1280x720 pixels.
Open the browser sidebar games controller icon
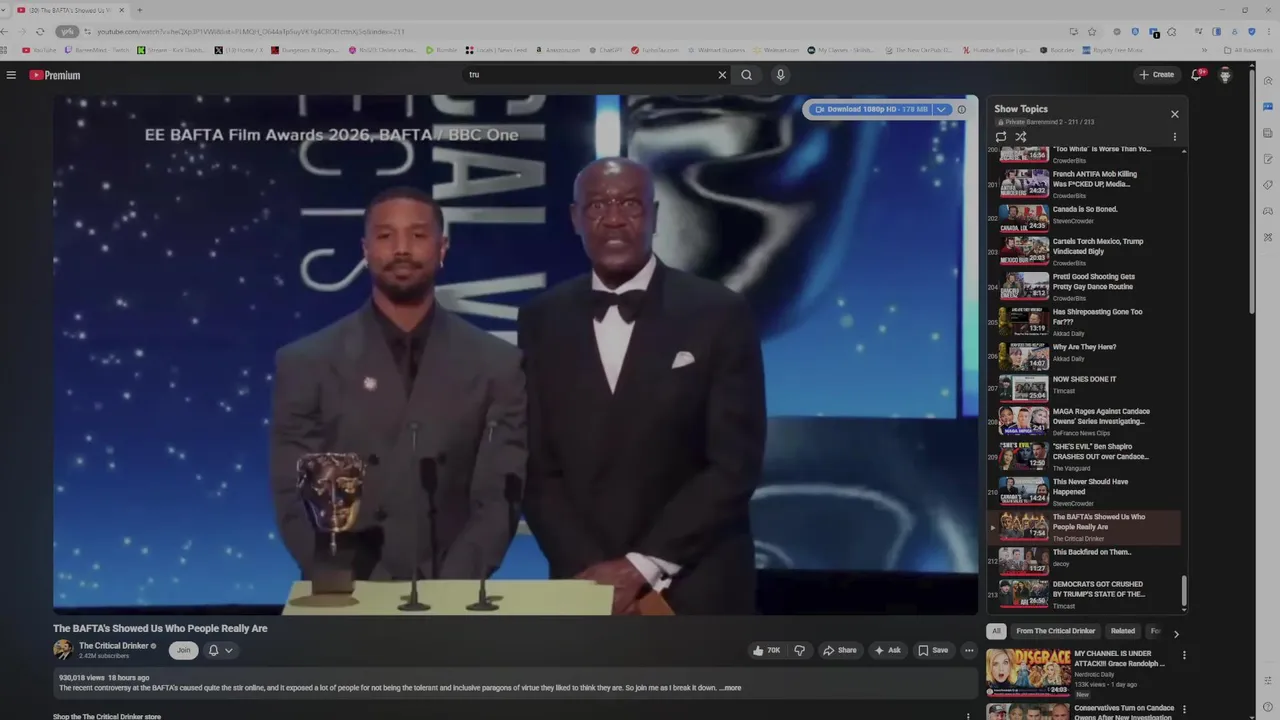1268,211
